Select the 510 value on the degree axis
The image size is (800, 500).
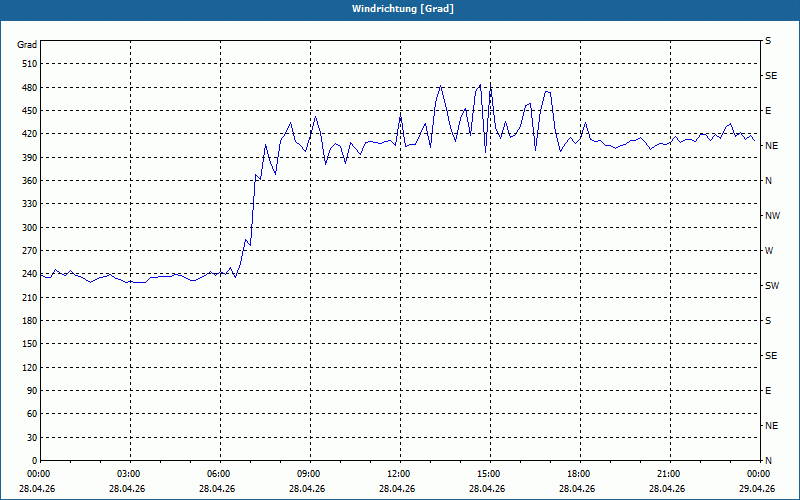coord(30,64)
